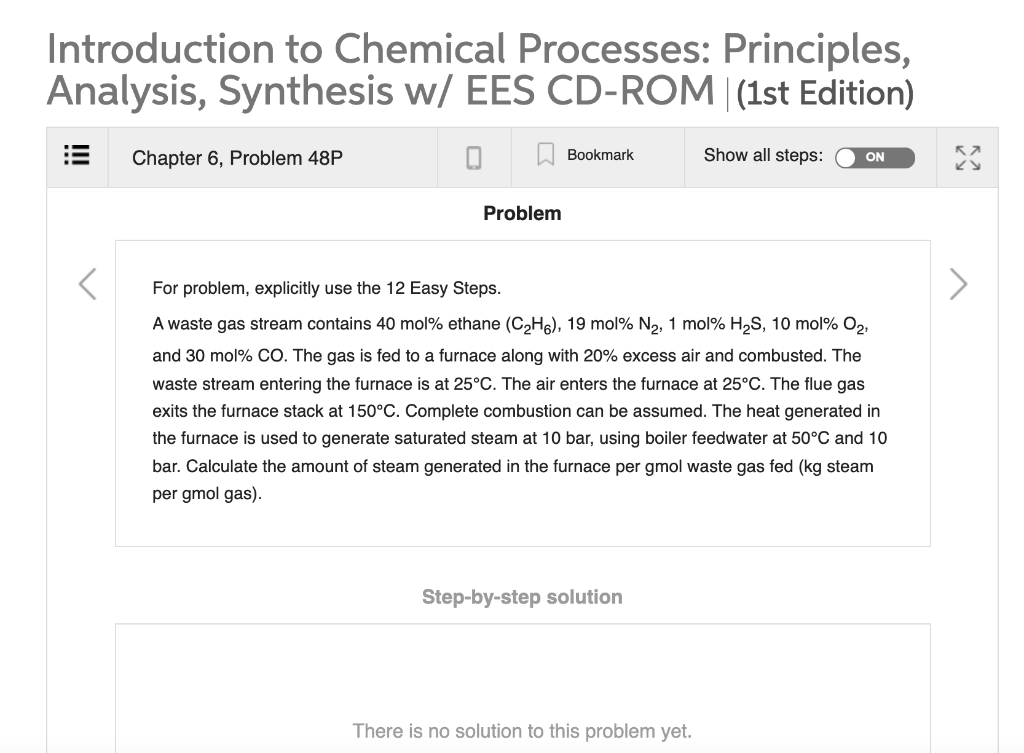Go to the previous problem using left chevron
1024x753 pixels.
[x=86, y=284]
